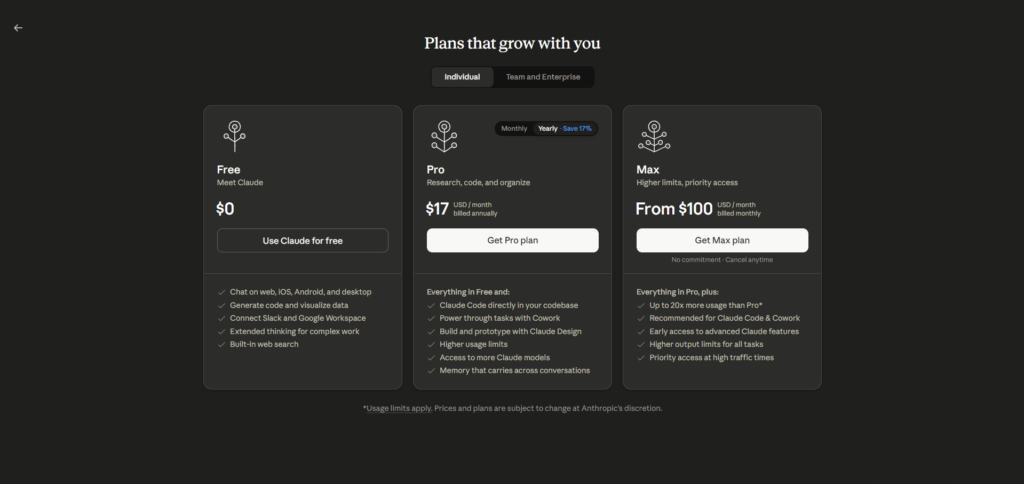Image resolution: width=1024 pixels, height=484 pixels.
Task: Click 'Everything in Pro, plus:' heading
Action: tap(677, 292)
